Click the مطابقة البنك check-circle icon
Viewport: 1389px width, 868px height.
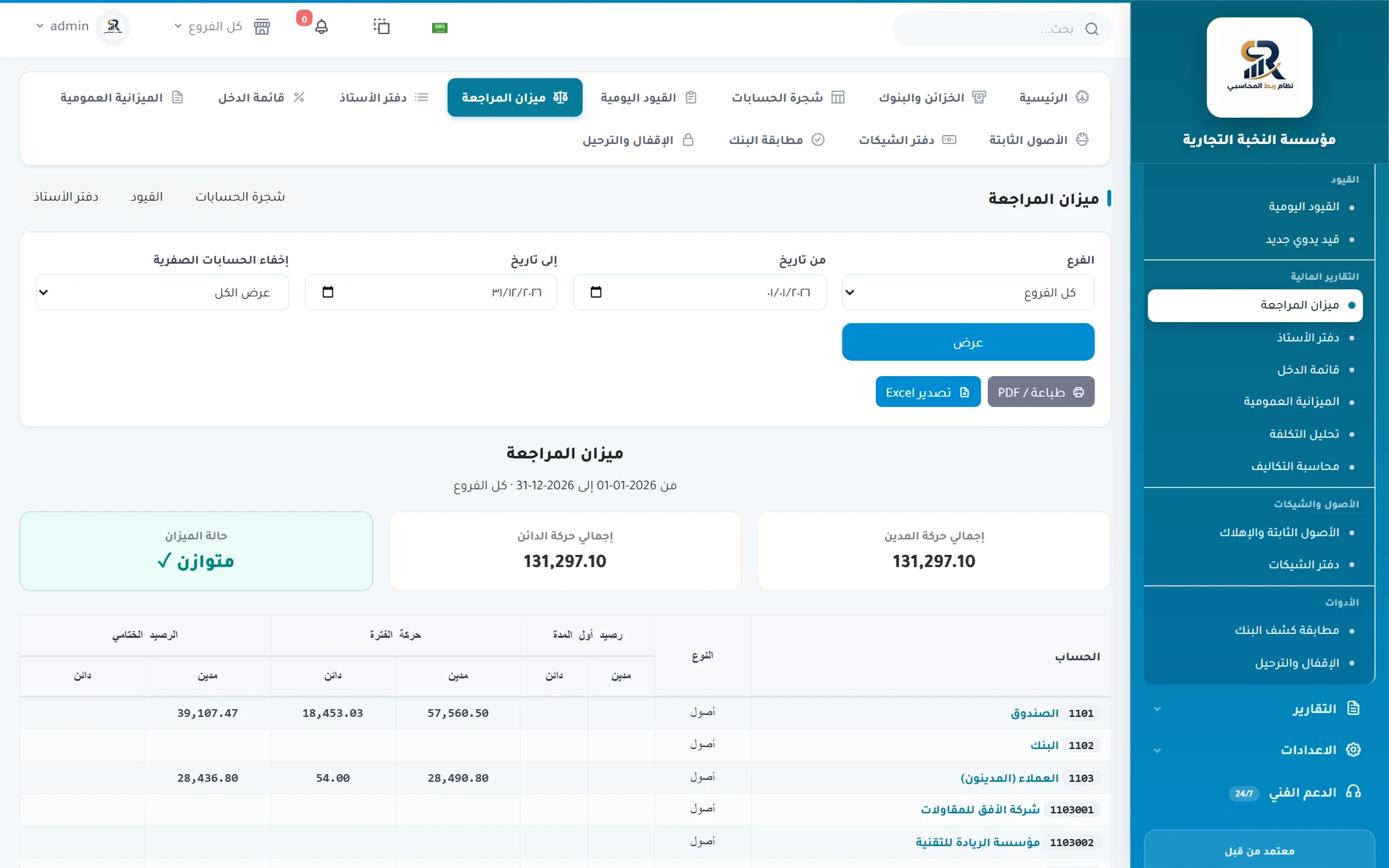pos(818,140)
